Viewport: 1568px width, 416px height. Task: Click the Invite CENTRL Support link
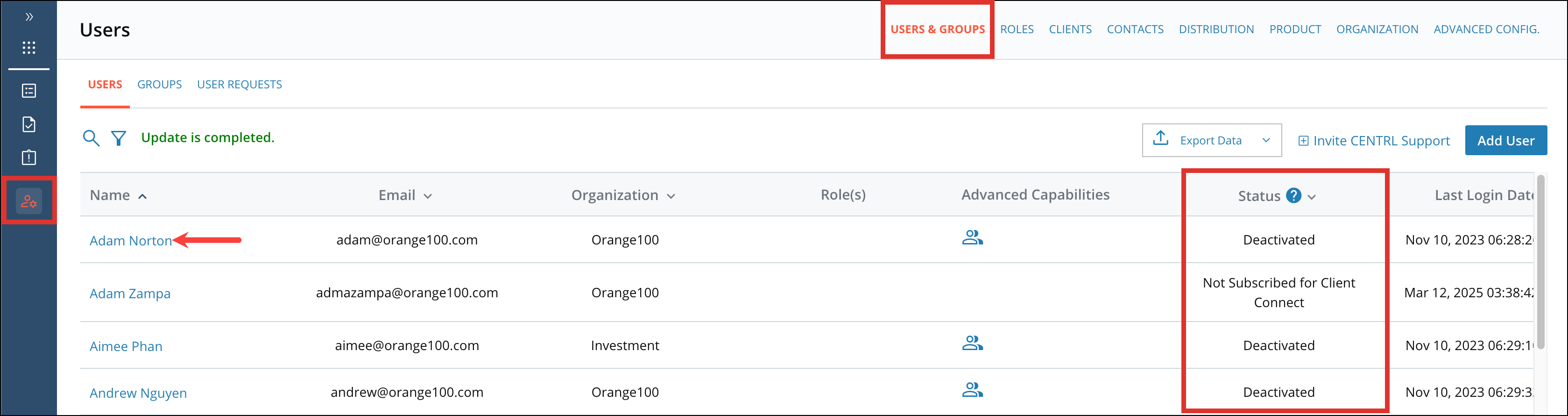pos(1381,141)
